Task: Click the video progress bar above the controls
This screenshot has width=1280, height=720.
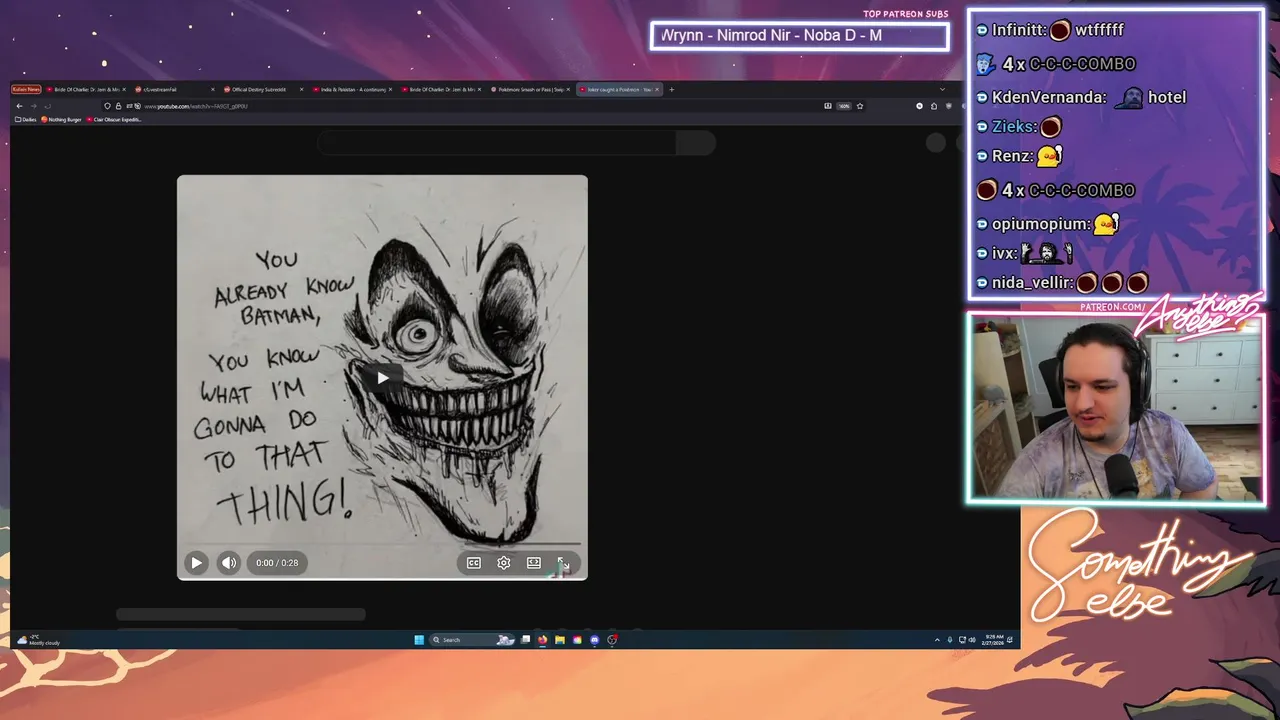Action: (382, 544)
